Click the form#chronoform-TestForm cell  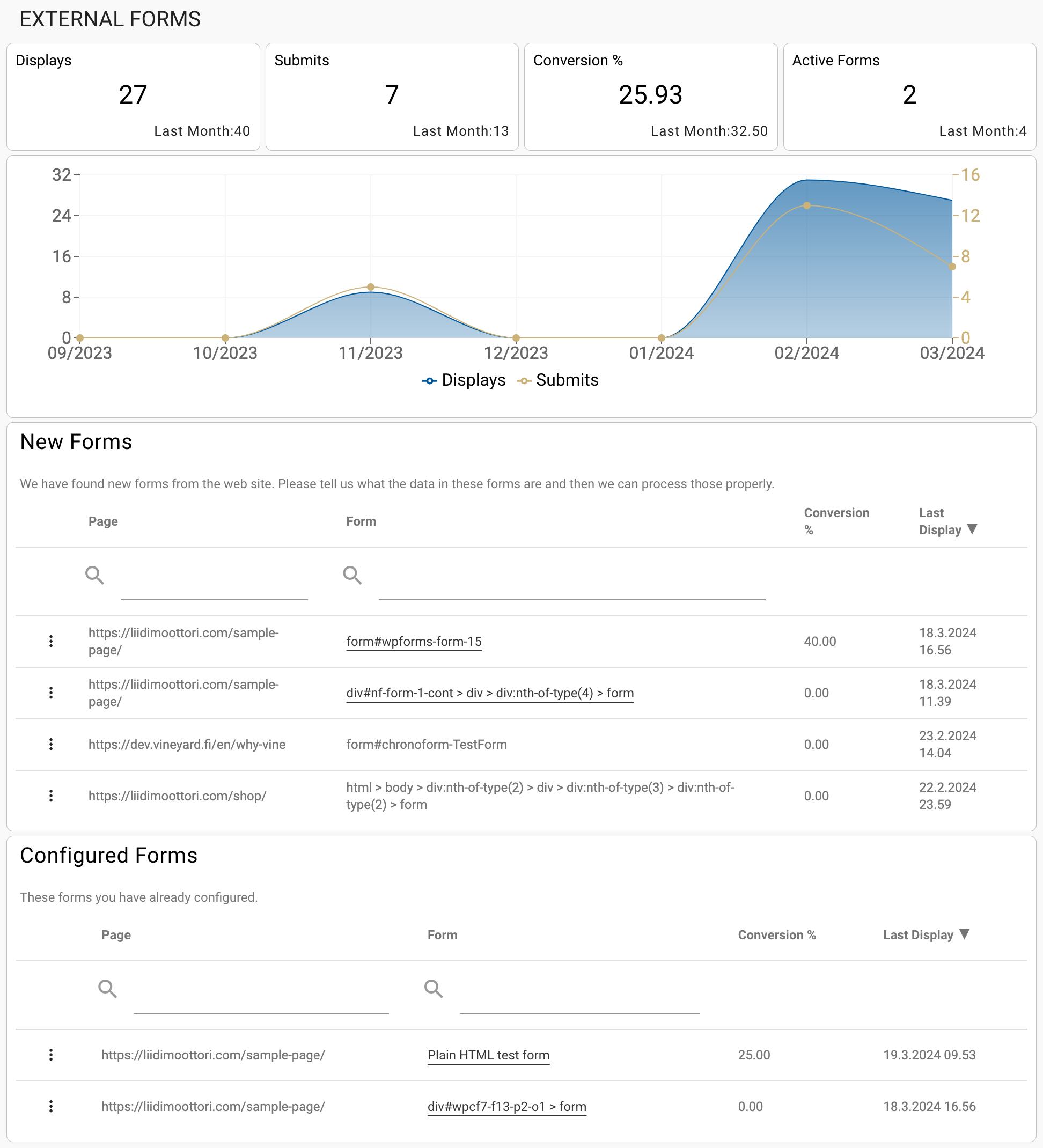427,744
